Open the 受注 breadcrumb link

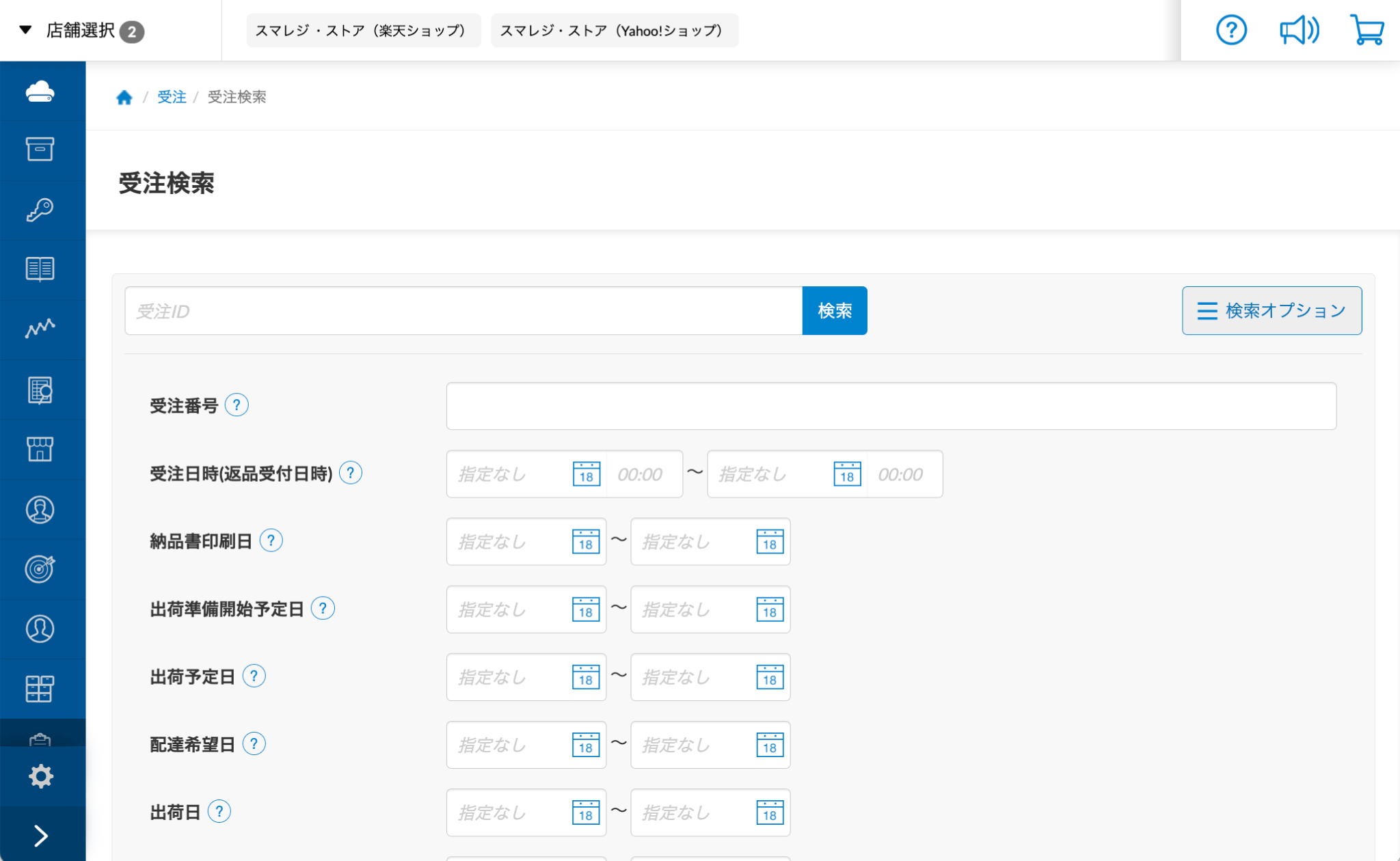172,97
